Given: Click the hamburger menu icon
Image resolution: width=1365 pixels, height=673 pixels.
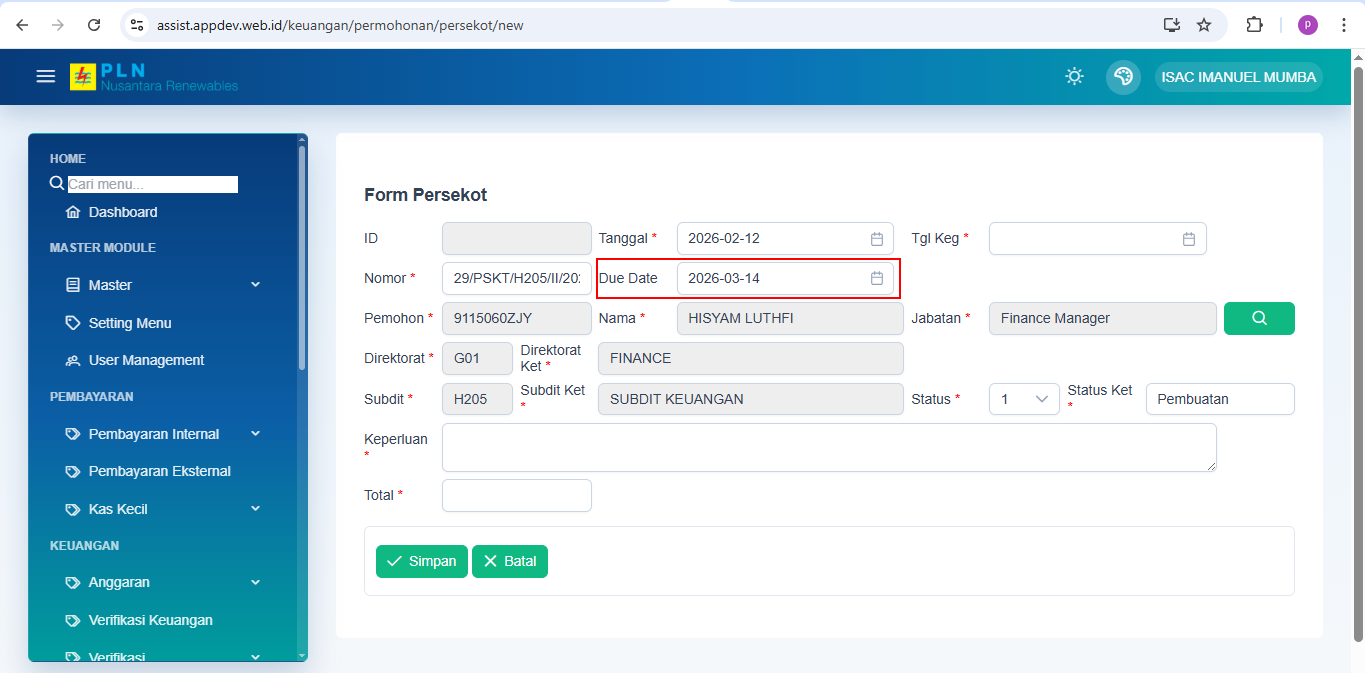Looking at the screenshot, I should (45, 76).
